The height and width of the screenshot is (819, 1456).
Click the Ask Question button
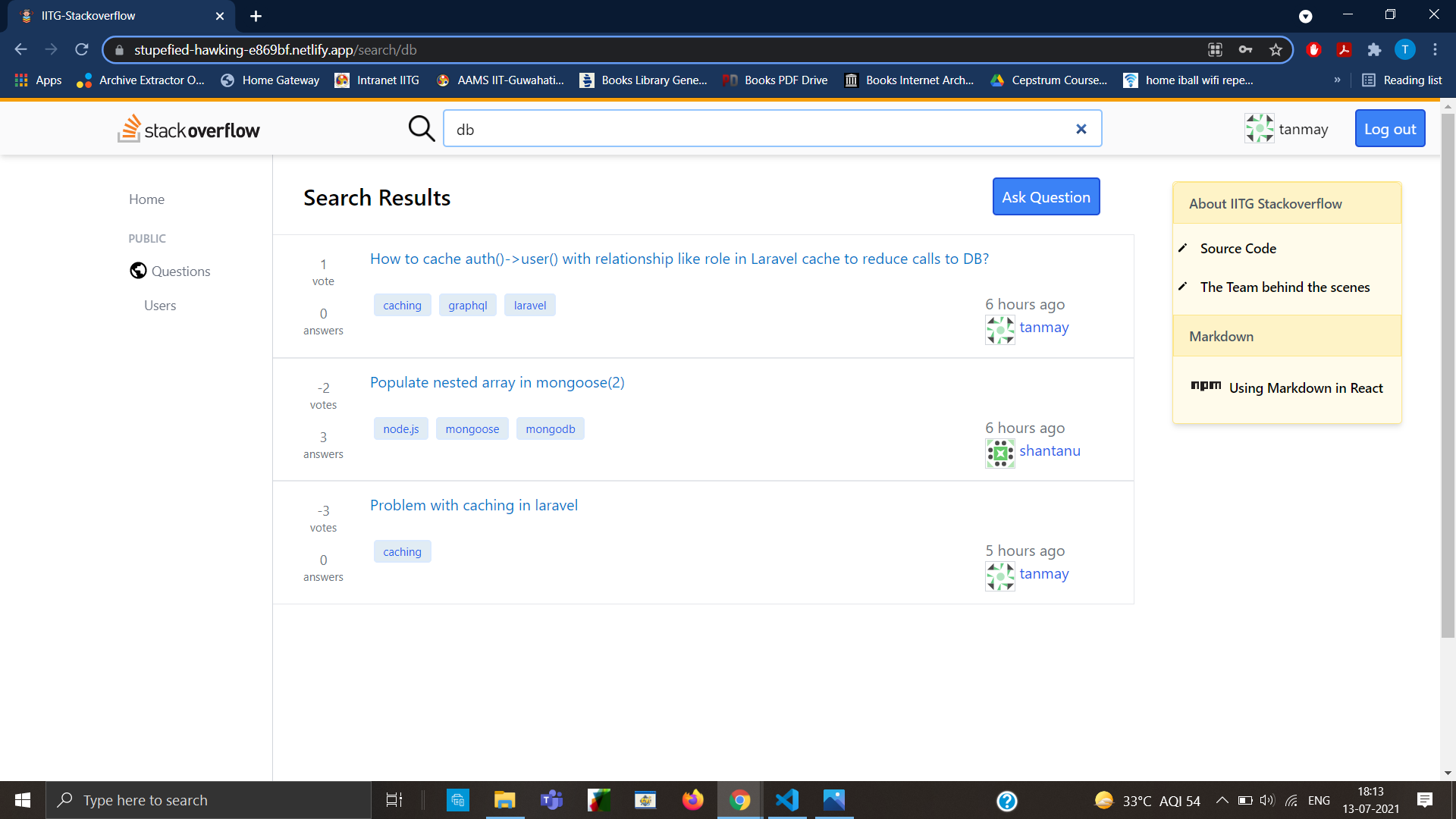point(1046,197)
